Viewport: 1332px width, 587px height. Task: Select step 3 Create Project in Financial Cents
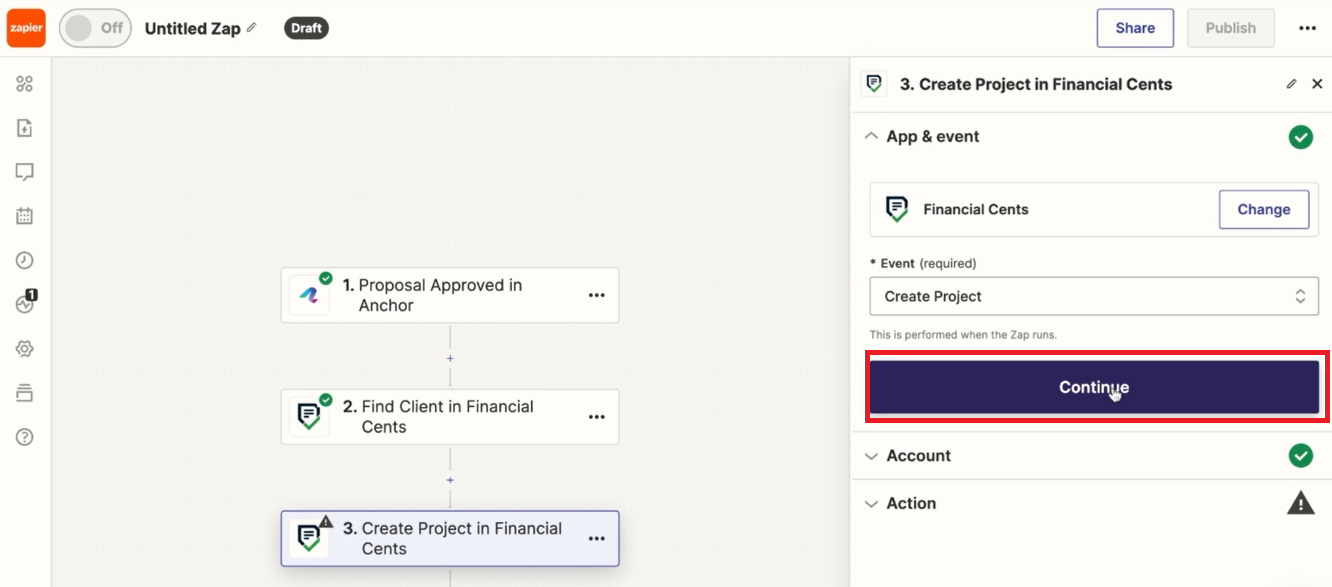[450, 539]
